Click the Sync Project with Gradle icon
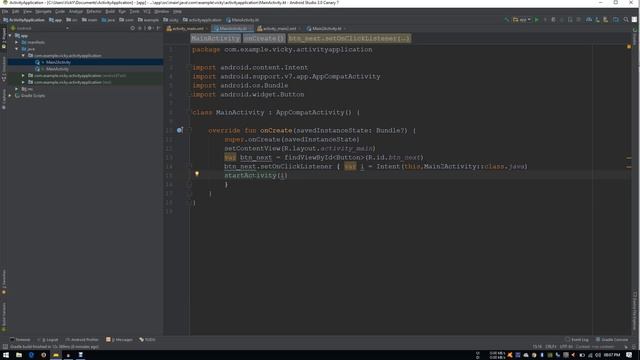This screenshot has width=640, height=360. click(589, 20)
